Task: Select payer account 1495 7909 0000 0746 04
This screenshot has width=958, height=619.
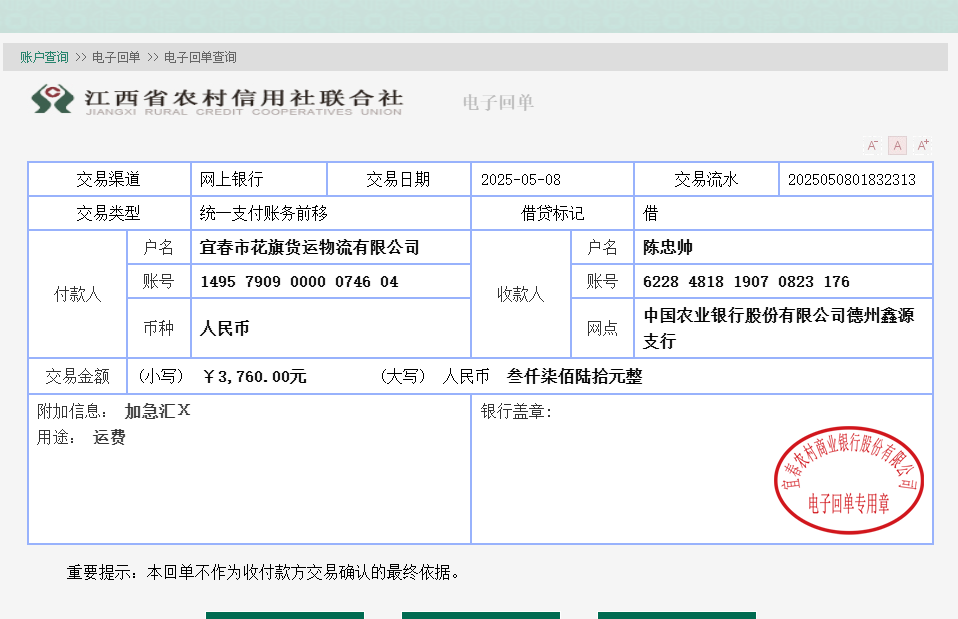Action: 299,282
